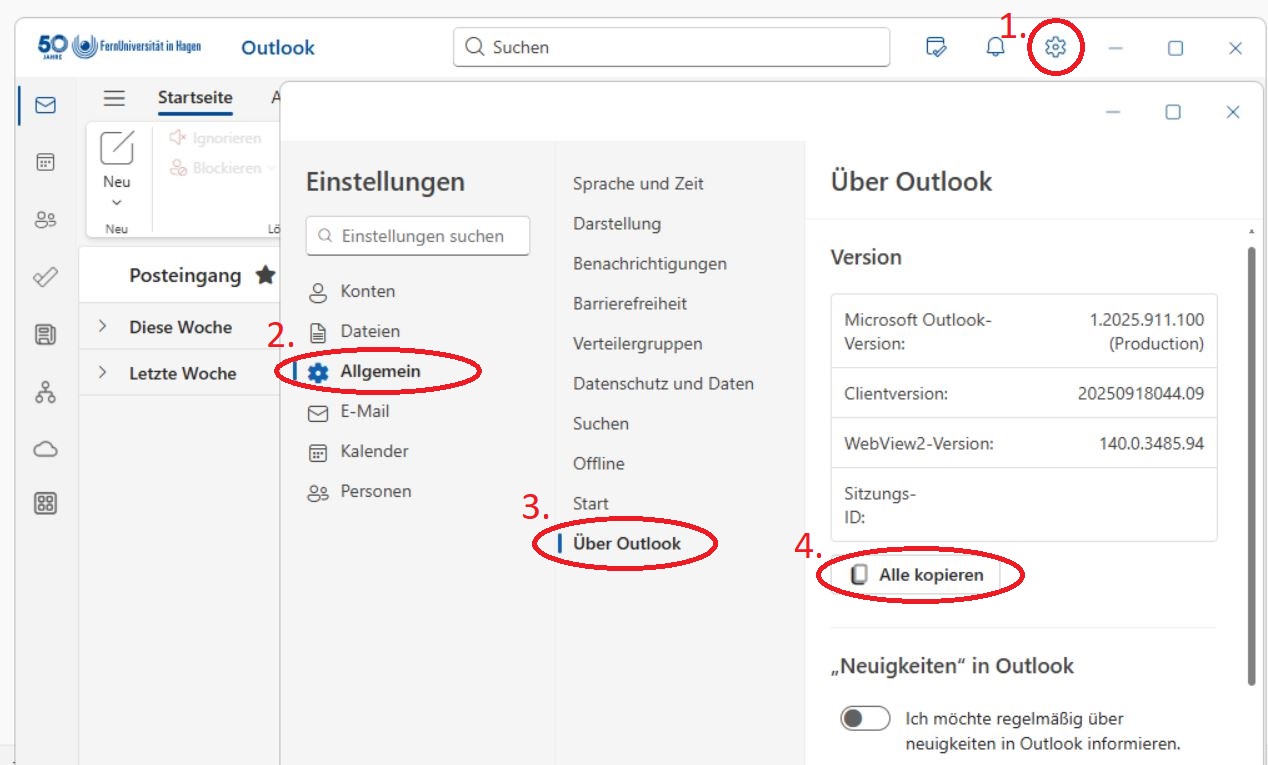Click the settings panel vertical scrollbar
This screenshot has width=1268, height=765.
click(1250, 460)
